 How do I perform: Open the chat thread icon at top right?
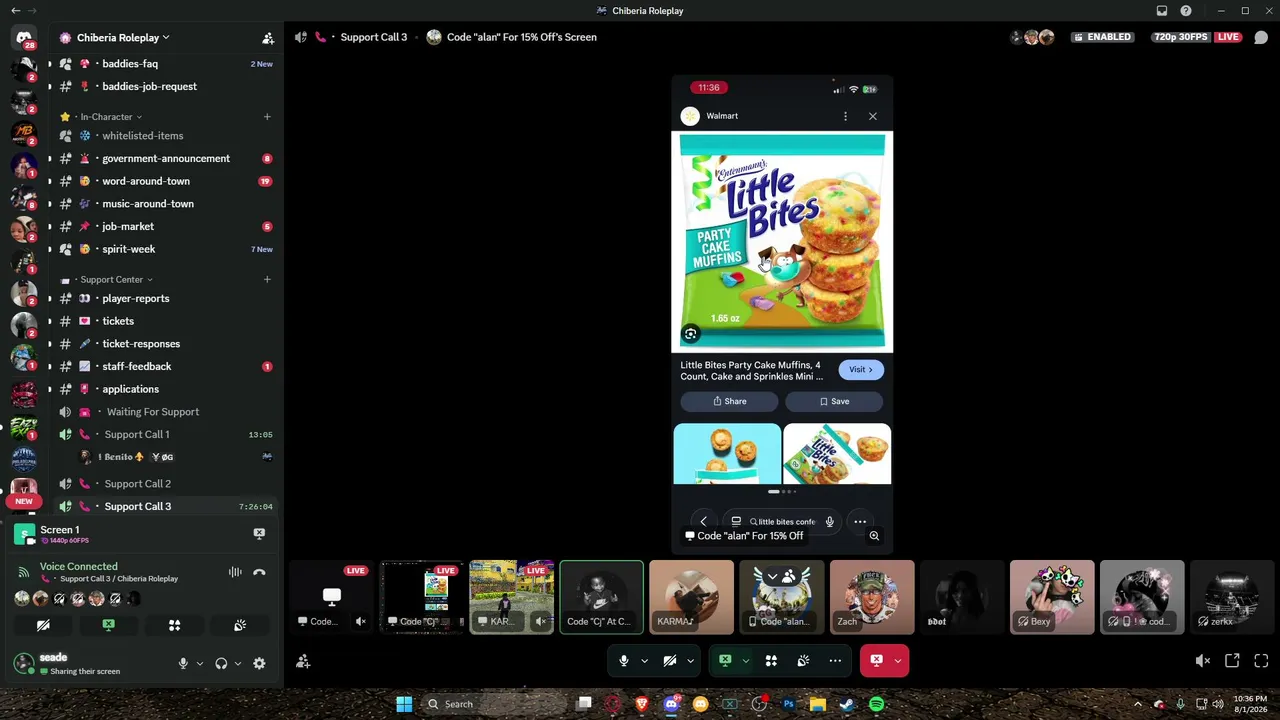(x=1261, y=38)
